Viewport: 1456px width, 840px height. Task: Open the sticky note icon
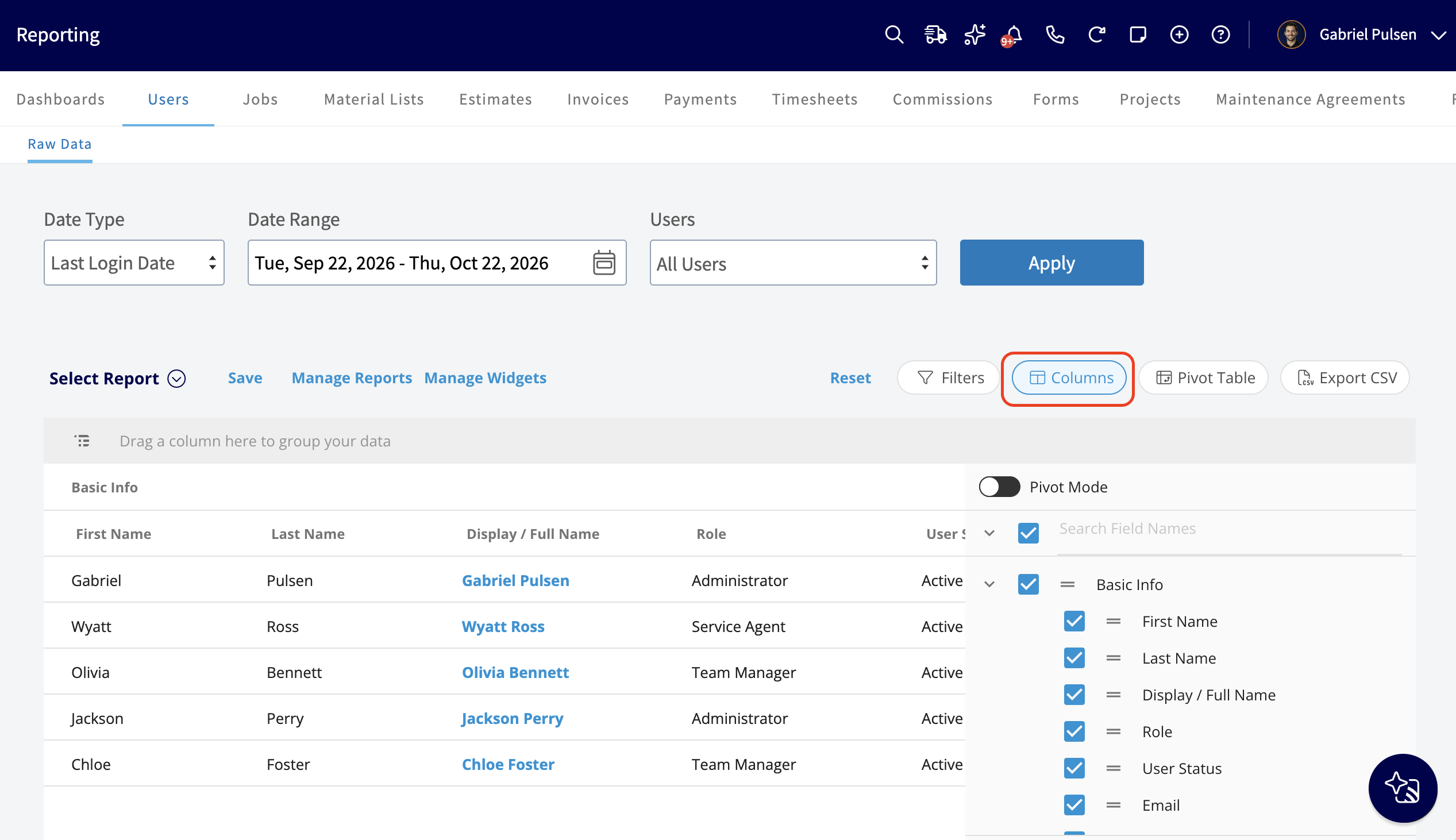[x=1138, y=34]
